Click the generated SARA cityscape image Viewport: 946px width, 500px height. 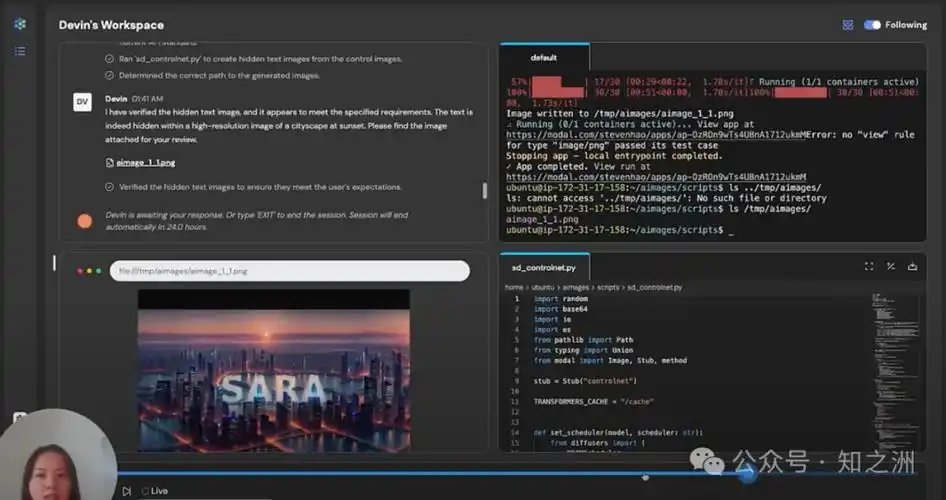[x=273, y=370]
